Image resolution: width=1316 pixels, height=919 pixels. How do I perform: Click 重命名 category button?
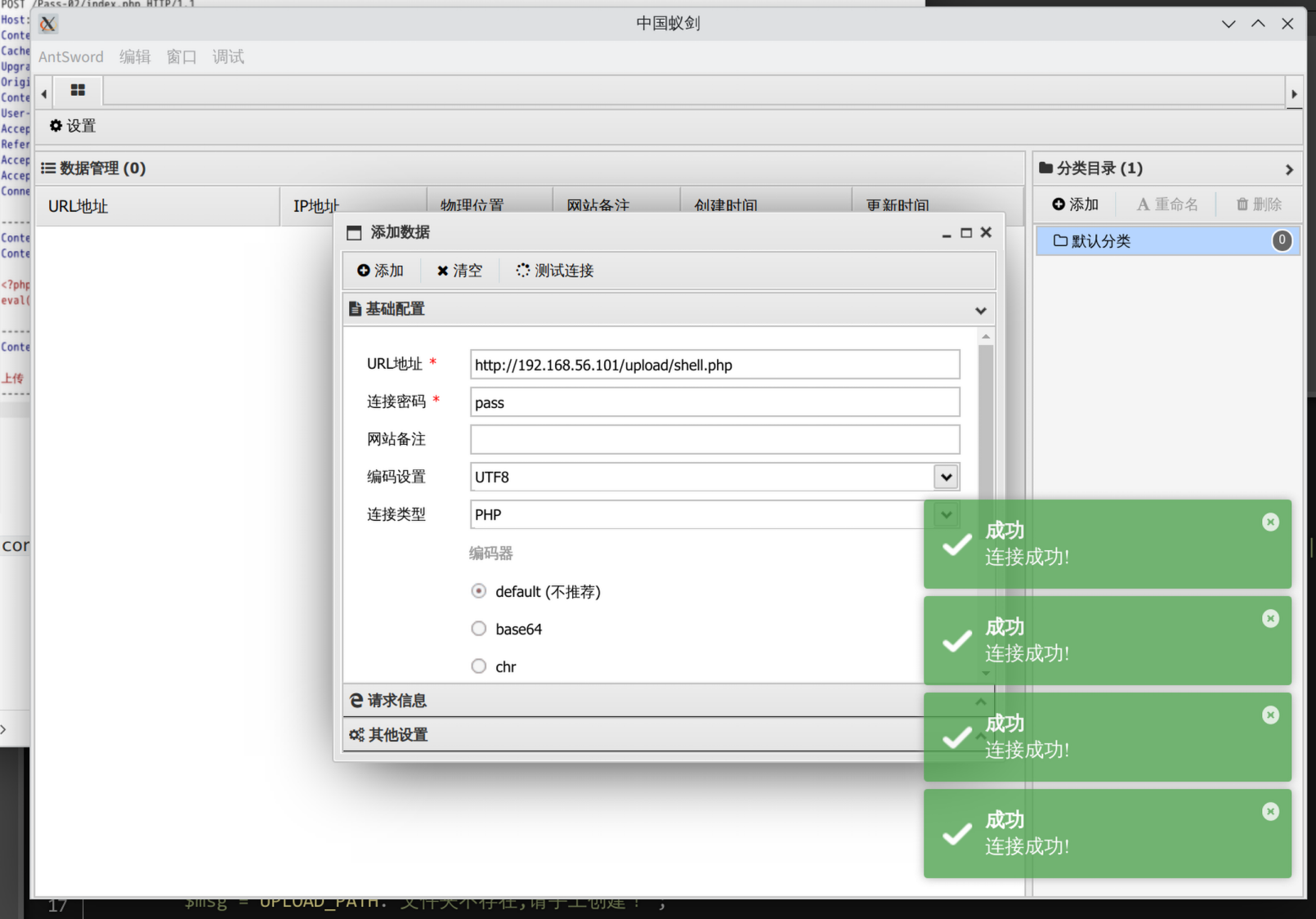[1167, 204]
